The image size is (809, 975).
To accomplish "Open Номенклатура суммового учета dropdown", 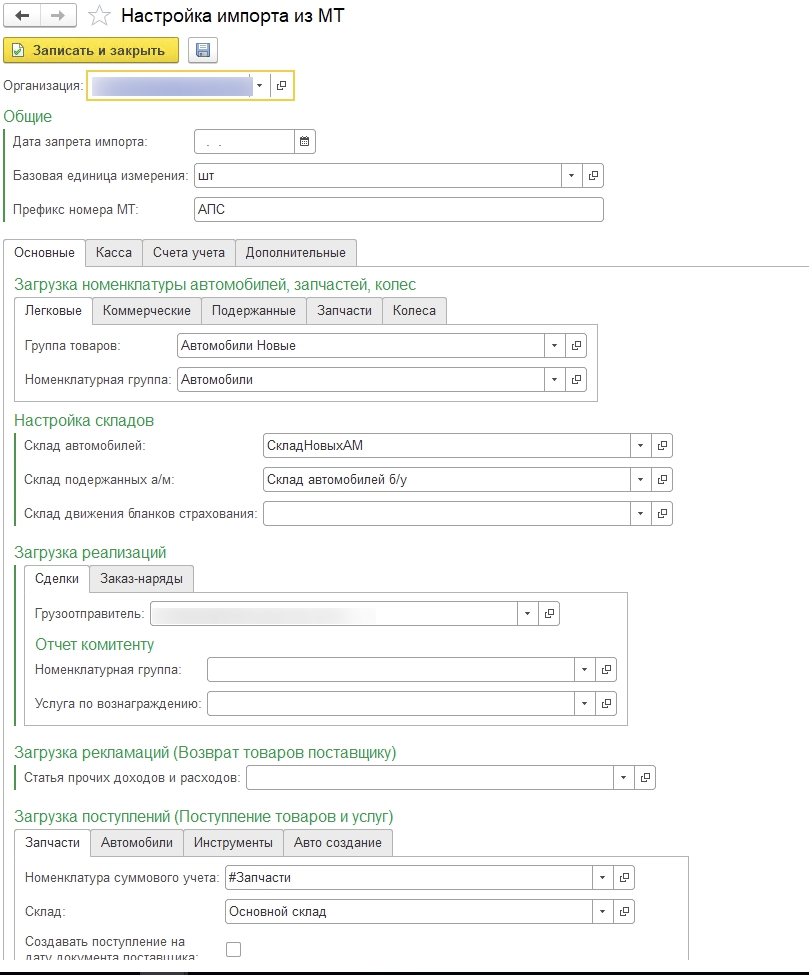I will pyautogui.click(x=602, y=877).
